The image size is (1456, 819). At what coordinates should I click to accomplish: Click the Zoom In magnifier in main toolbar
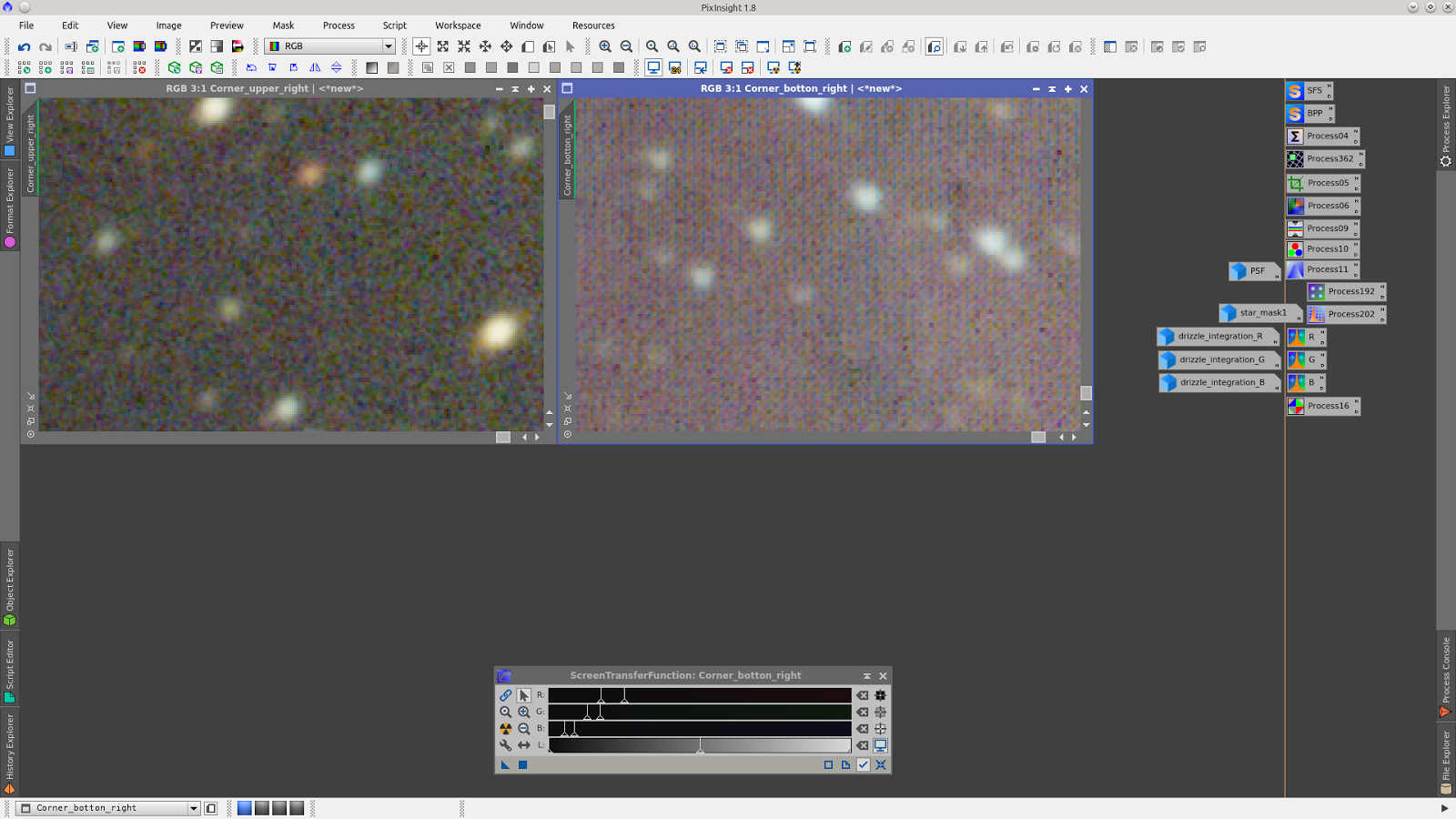coord(605,46)
